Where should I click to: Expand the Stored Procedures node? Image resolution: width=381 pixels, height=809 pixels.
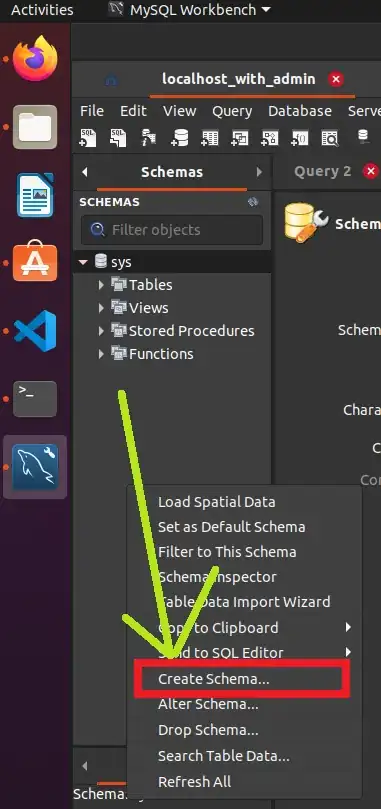(x=101, y=331)
